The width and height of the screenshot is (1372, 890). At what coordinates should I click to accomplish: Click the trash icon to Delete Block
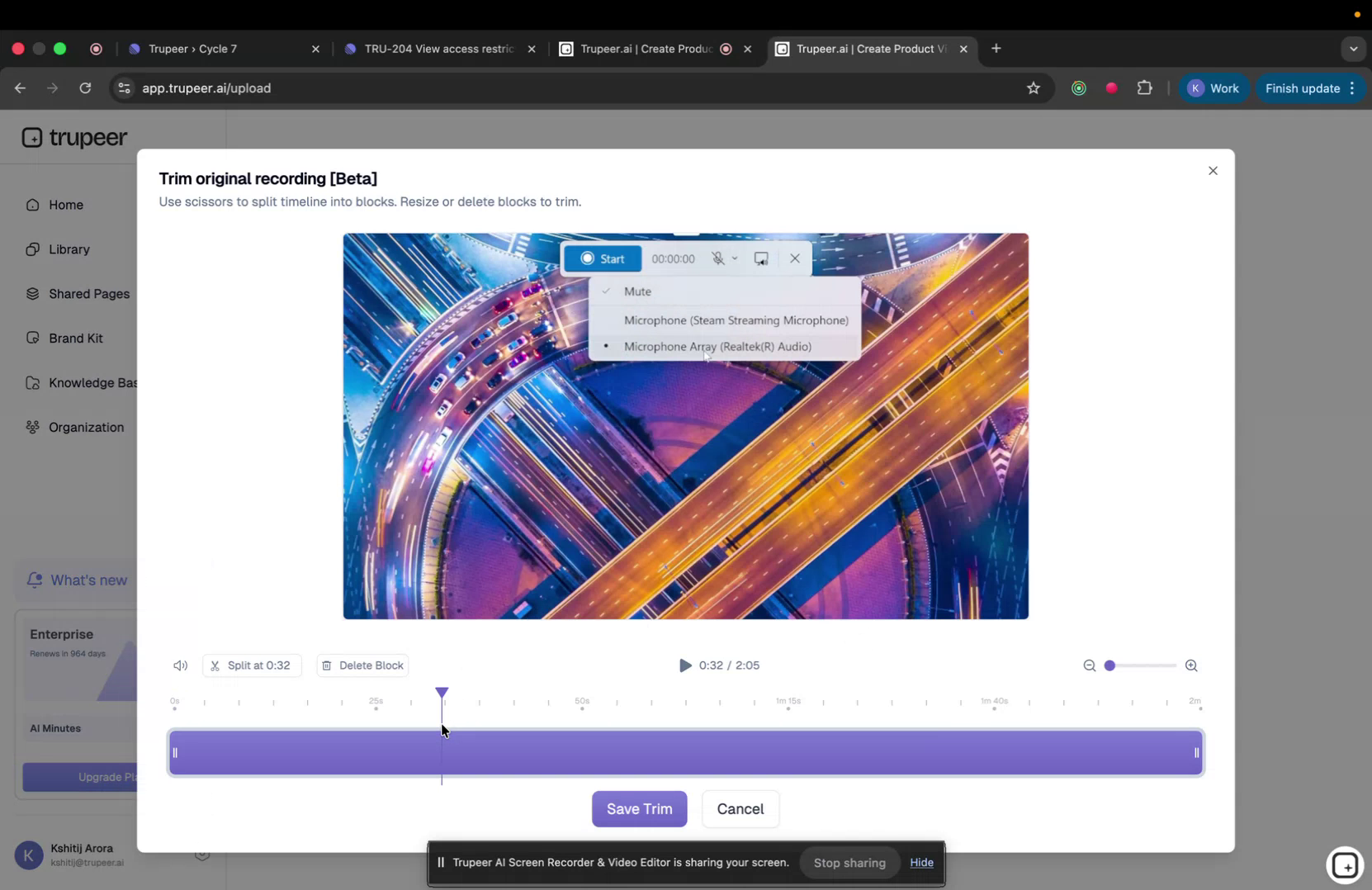point(328,665)
